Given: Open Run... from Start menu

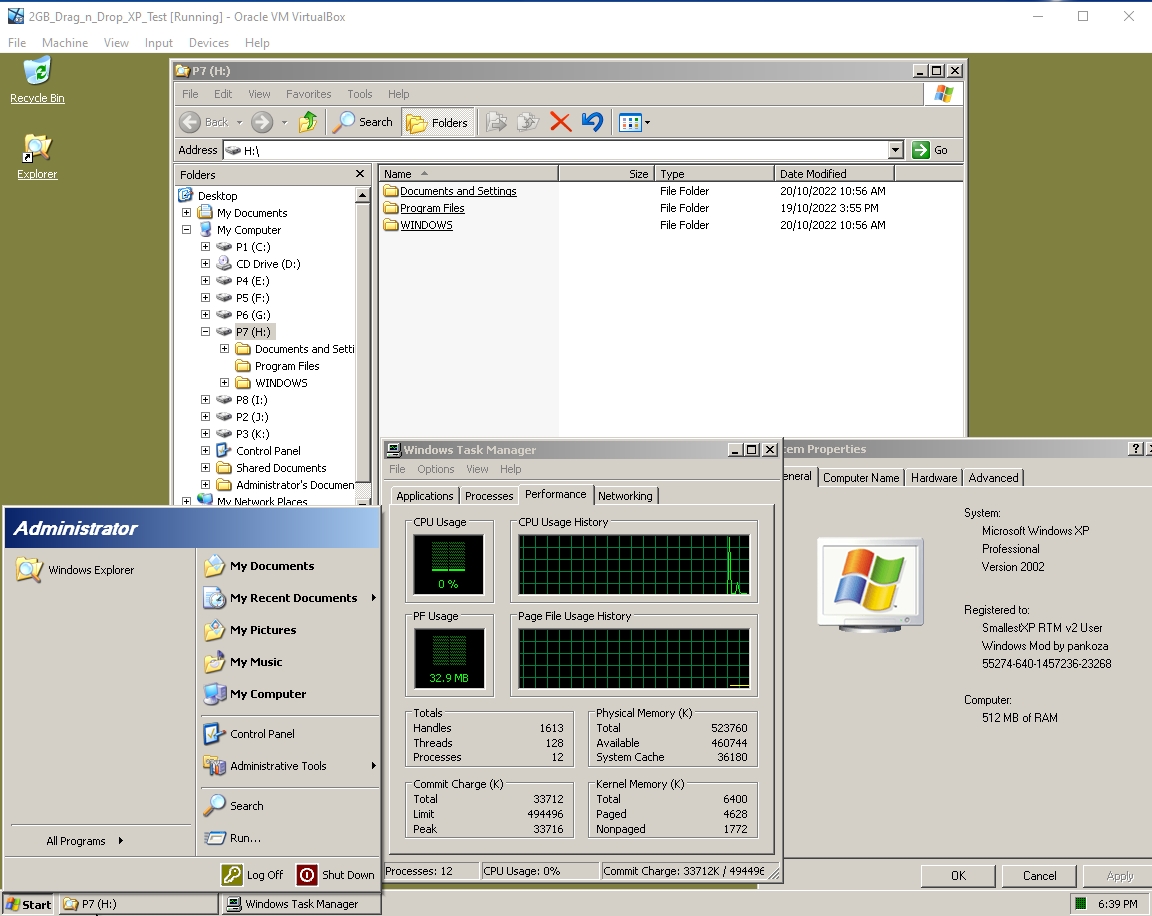Looking at the screenshot, I should (290, 837).
